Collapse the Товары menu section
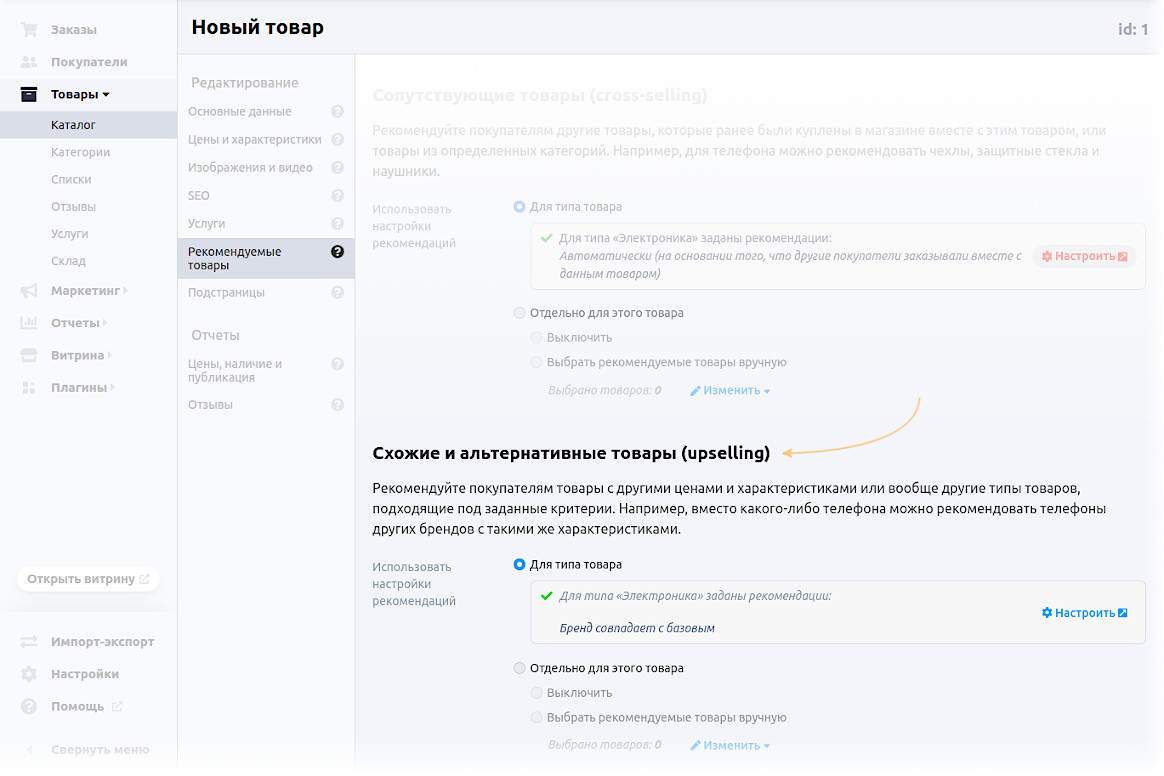Image resolution: width=1164 pixels, height=776 pixels. click(80, 95)
